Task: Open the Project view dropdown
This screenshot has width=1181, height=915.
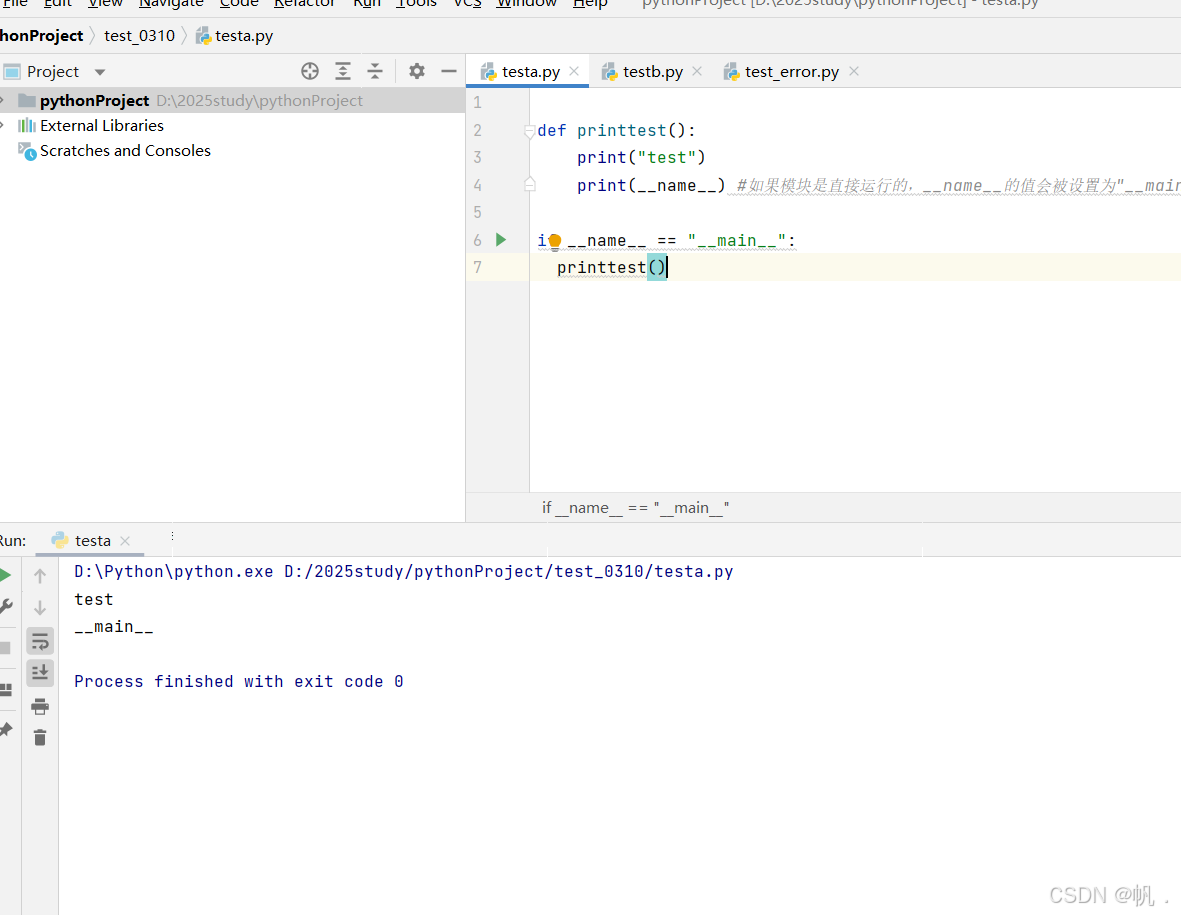Action: pyautogui.click(x=97, y=71)
